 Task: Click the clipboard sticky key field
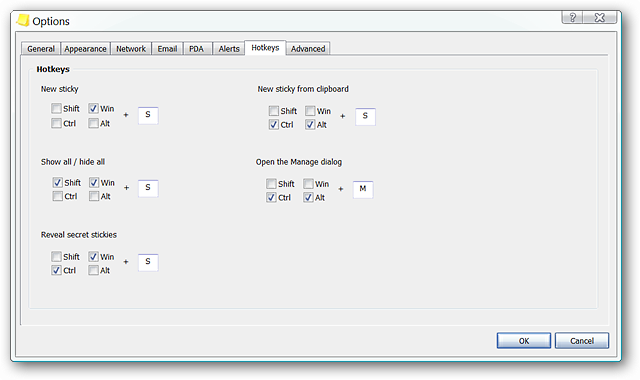point(365,116)
